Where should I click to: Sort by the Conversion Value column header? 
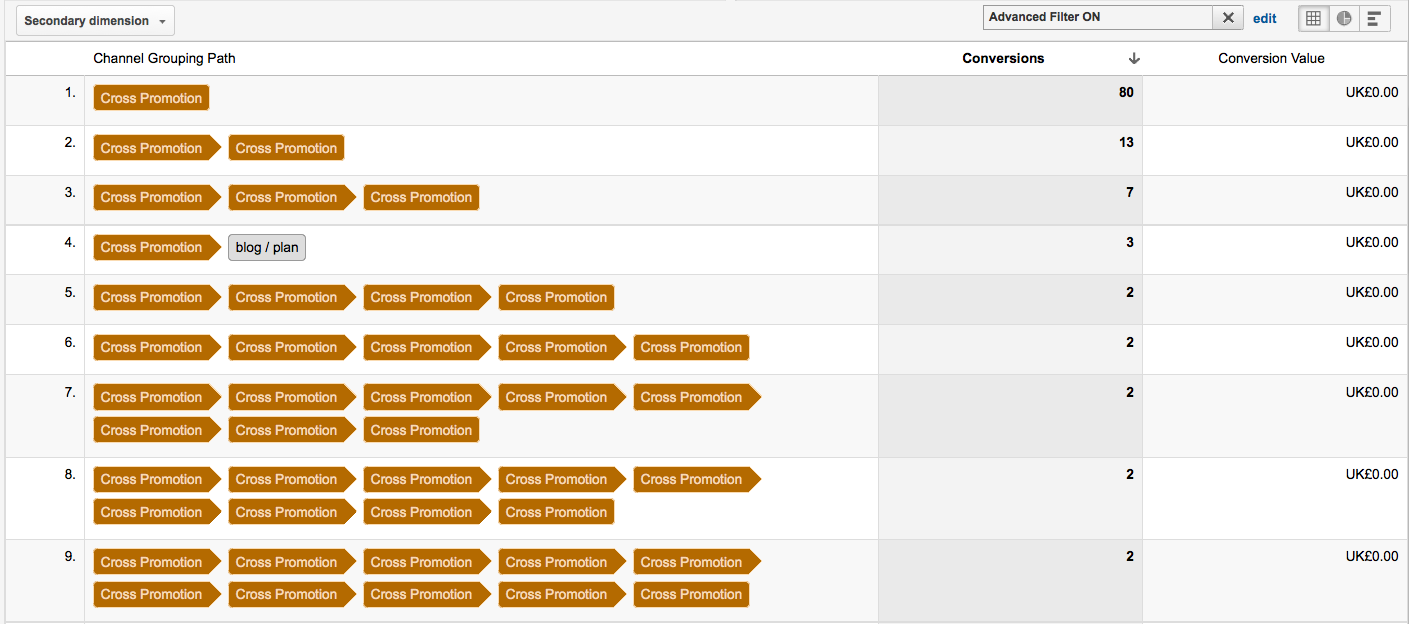[1271, 59]
